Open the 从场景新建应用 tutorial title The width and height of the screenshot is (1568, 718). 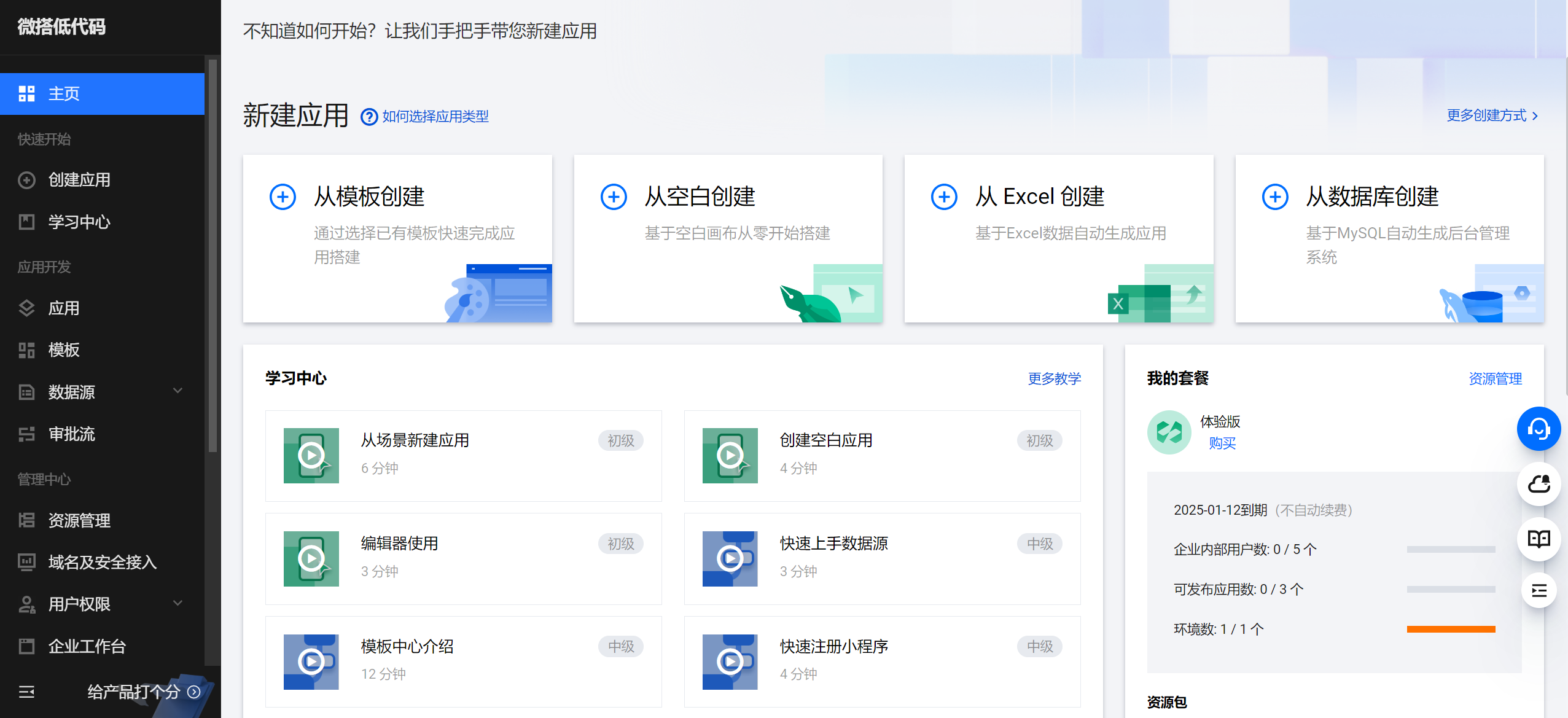[x=415, y=440]
